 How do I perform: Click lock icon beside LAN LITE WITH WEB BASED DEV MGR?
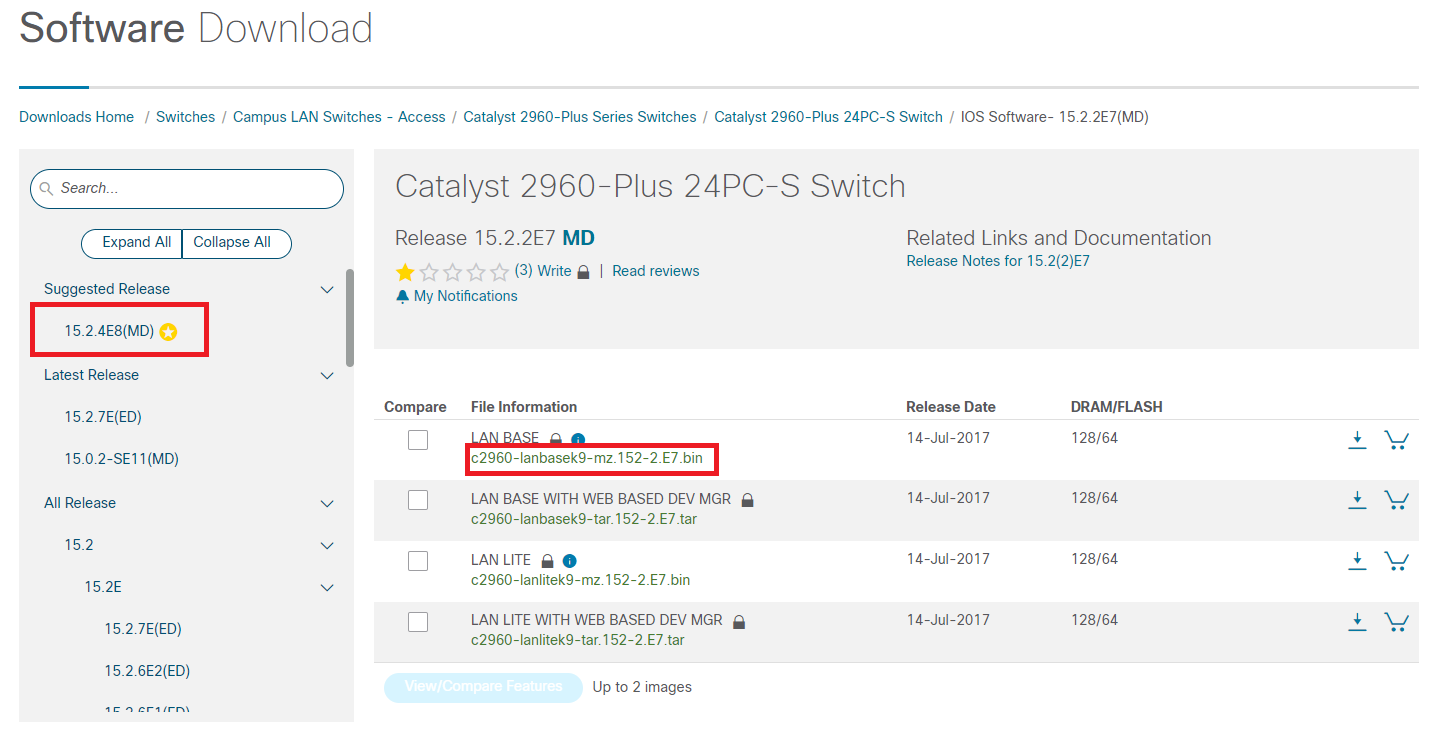739,621
